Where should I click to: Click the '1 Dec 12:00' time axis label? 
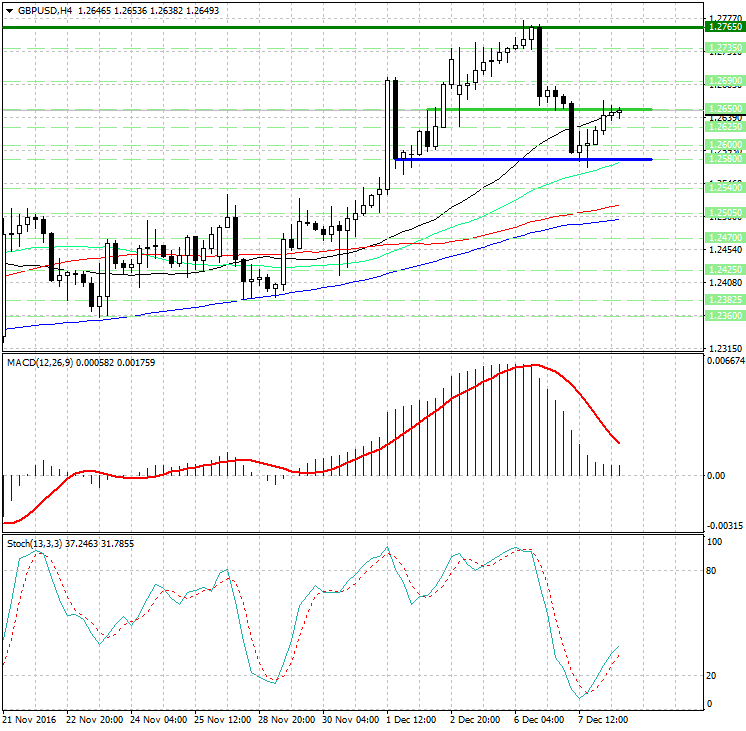coord(411,719)
